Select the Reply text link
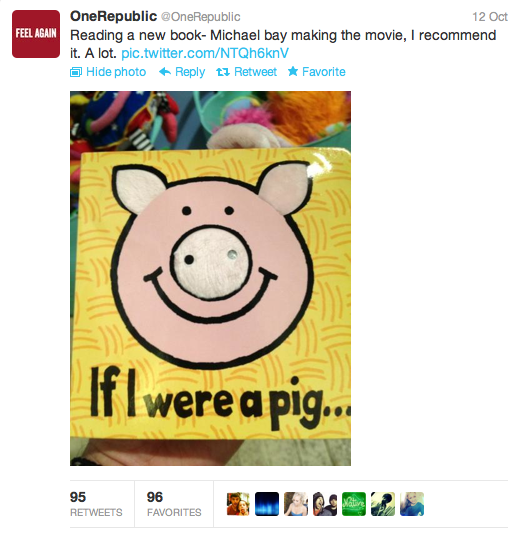This screenshot has height=538, width=513. [190, 72]
